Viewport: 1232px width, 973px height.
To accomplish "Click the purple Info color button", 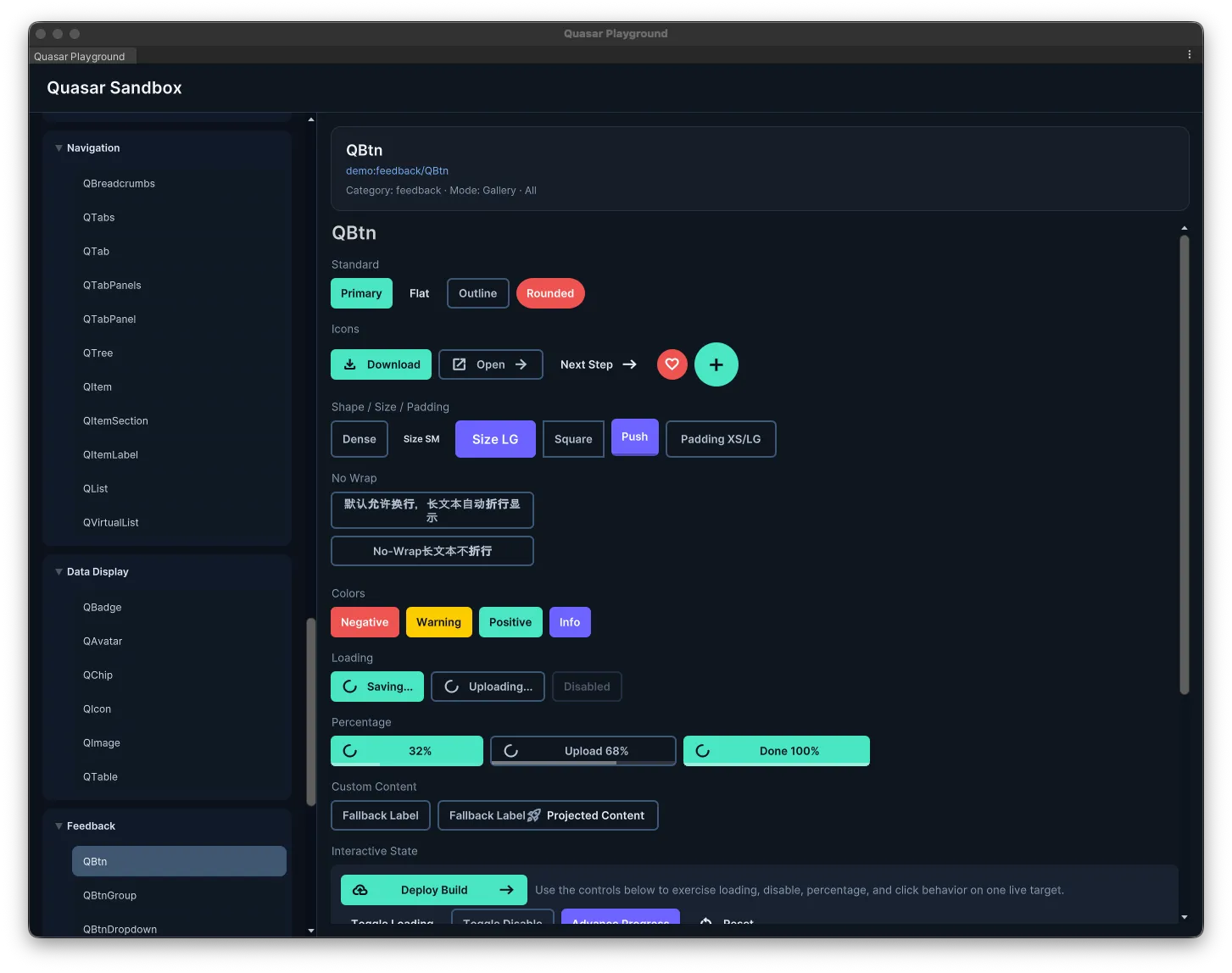I will 570,622.
